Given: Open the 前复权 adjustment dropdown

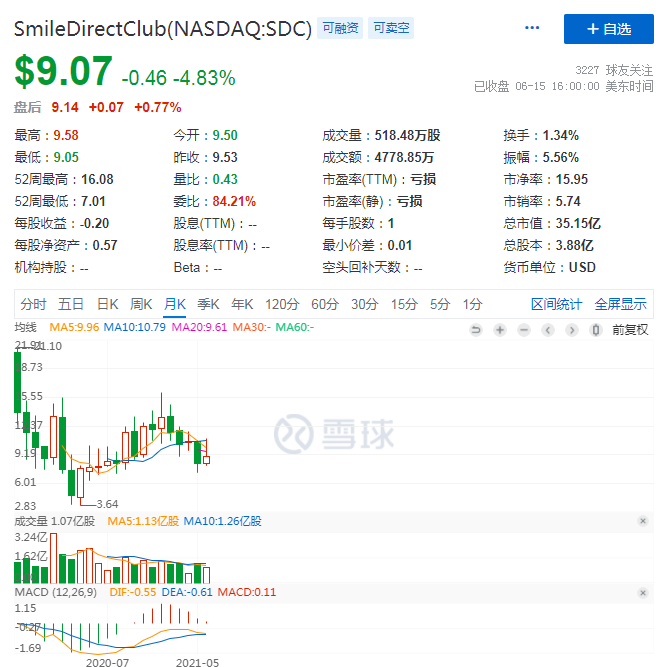Looking at the screenshot, I should 630,330.
